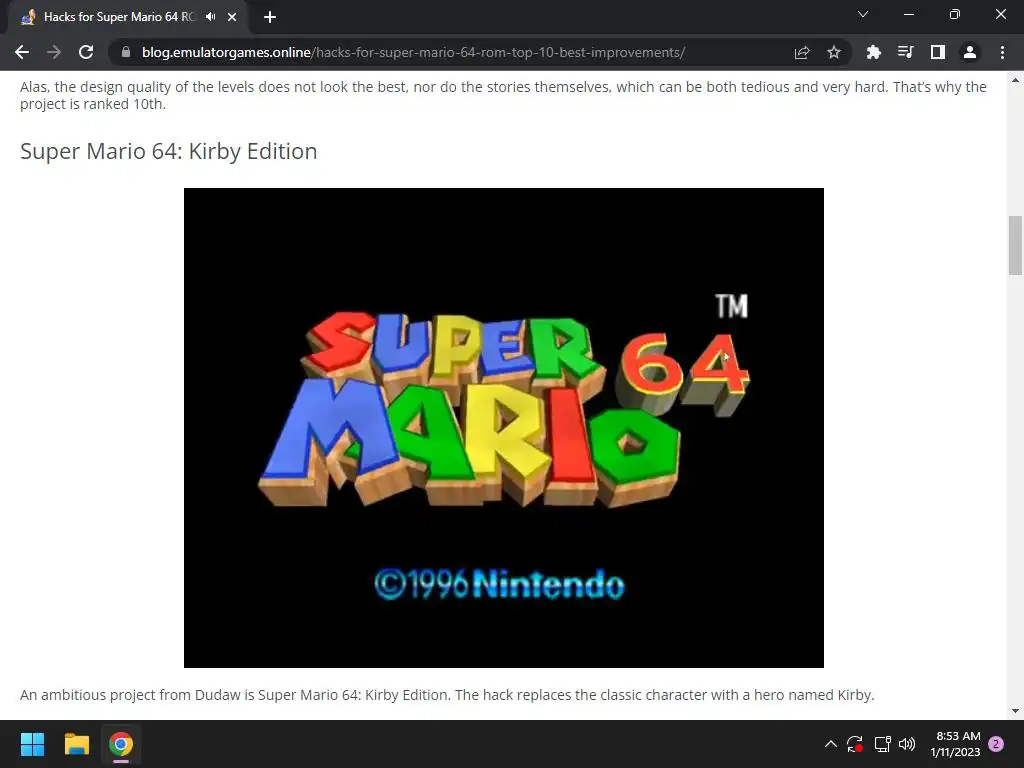The height and width of the screenshot is (768, 1024).
Task: Toggle the browser side panel
Action: [x=938, y=52]
